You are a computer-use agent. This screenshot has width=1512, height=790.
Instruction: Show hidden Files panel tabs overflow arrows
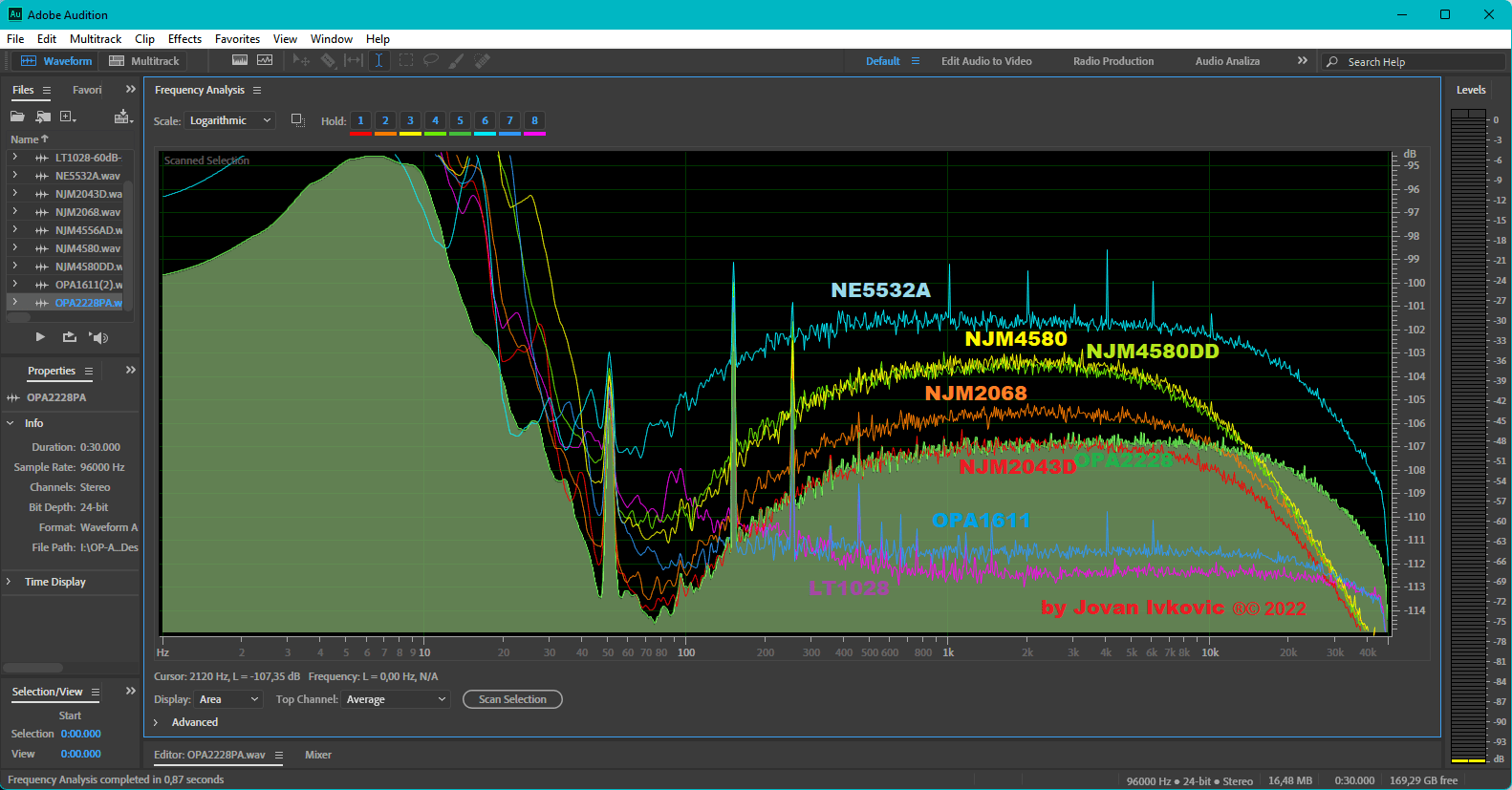pyautogui.click(x=131, y=90)
